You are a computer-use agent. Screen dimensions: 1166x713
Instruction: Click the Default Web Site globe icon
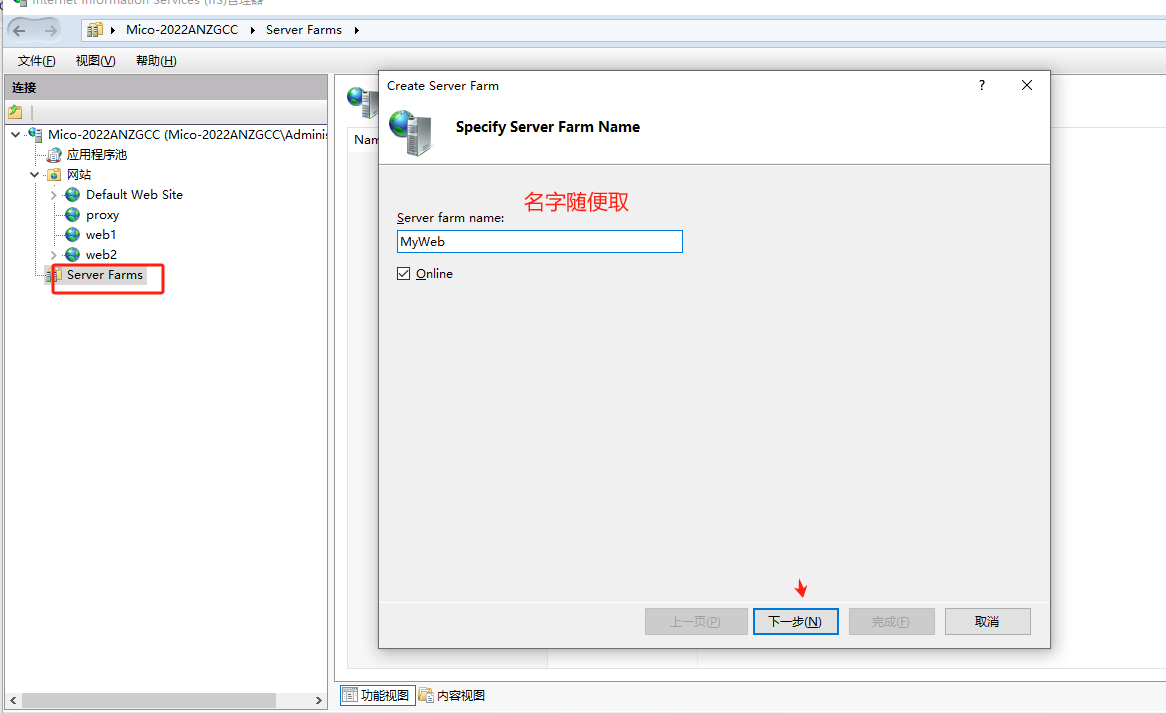click(x=72, y=195)
